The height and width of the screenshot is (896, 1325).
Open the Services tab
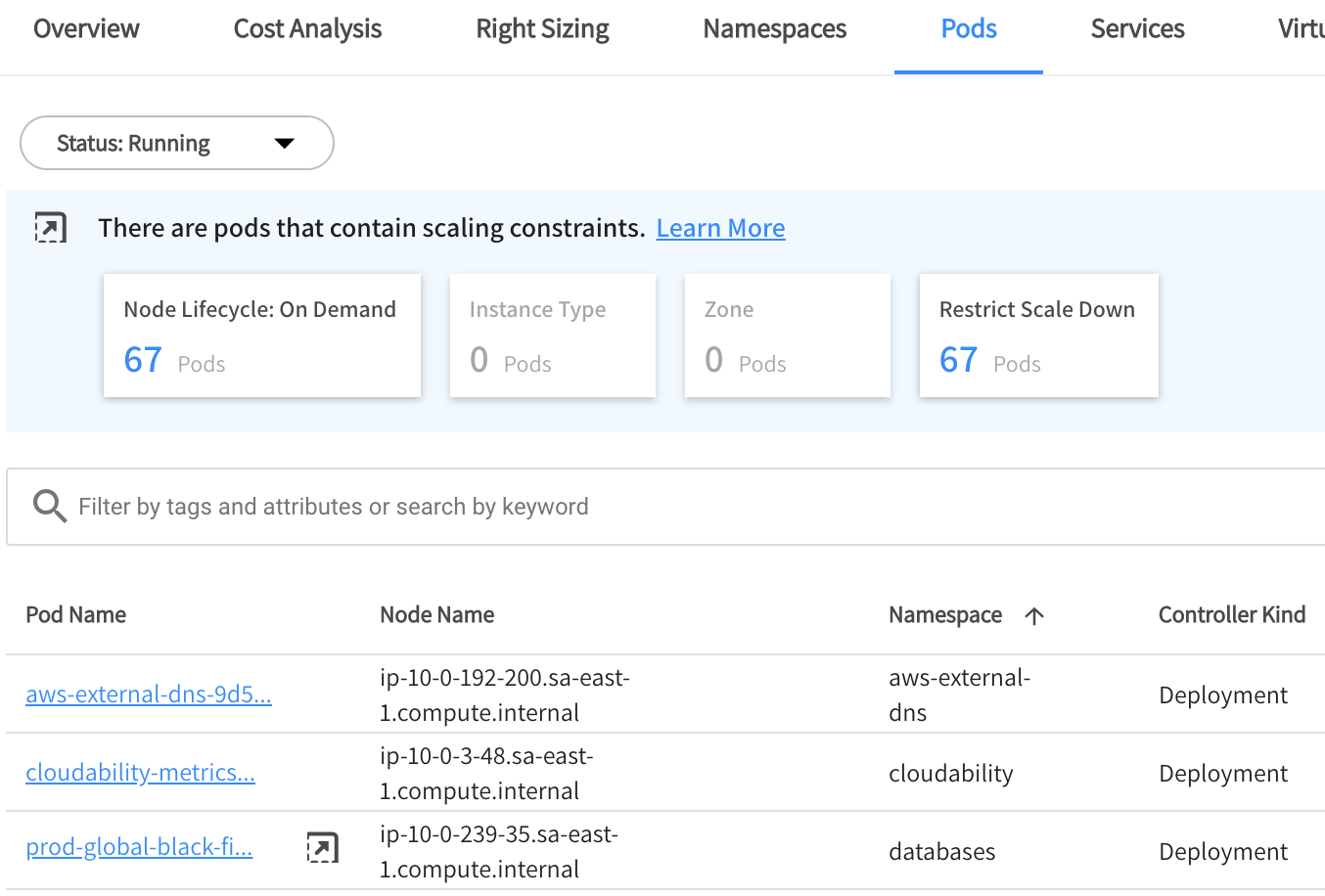coord(1137,29)
